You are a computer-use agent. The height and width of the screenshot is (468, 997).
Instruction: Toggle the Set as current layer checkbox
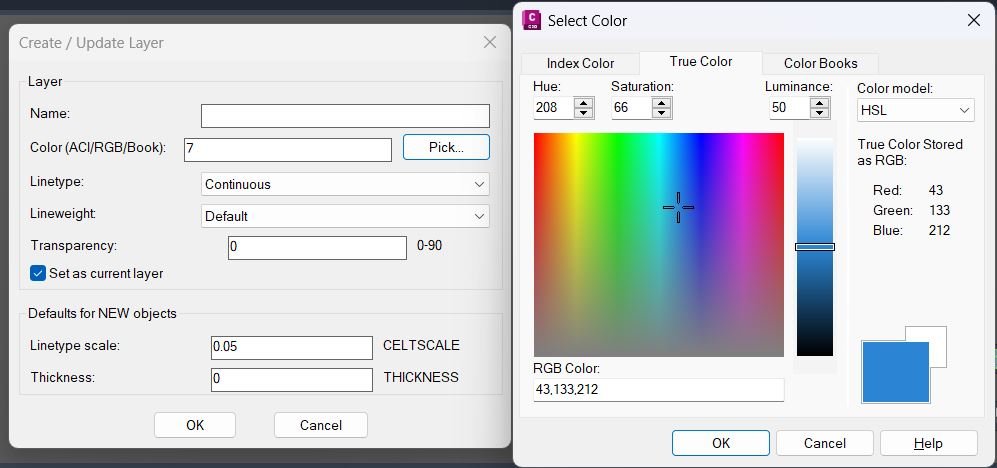[x=38, y=273]
